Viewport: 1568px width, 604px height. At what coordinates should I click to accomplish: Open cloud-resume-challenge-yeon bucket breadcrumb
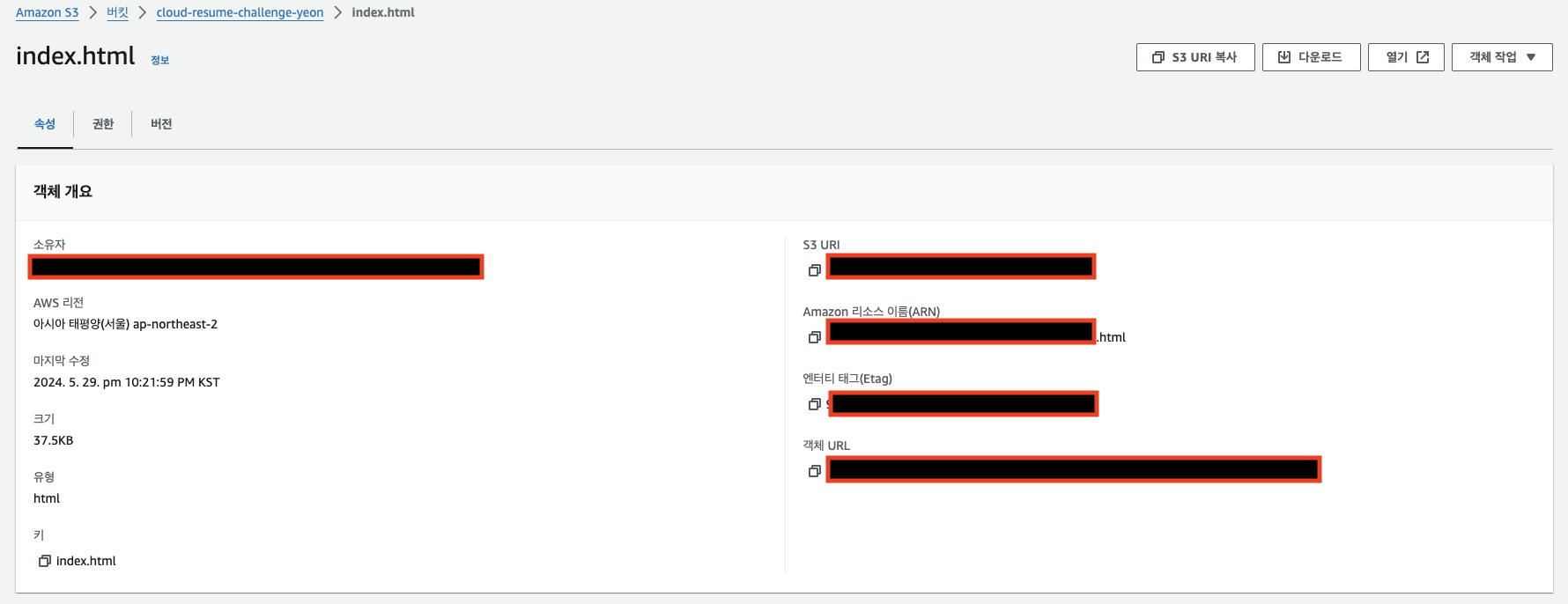pos(240,12)
